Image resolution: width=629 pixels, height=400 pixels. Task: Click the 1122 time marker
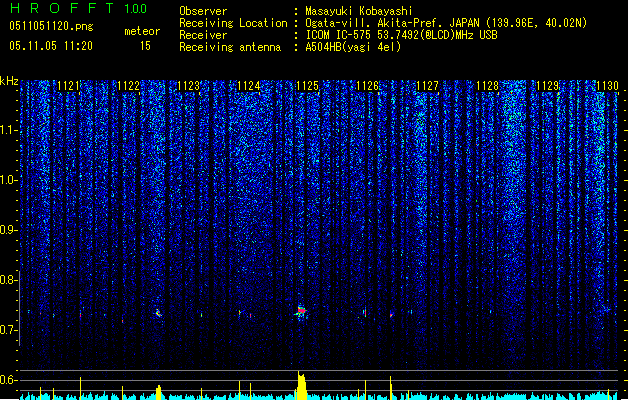pos(128,86)
